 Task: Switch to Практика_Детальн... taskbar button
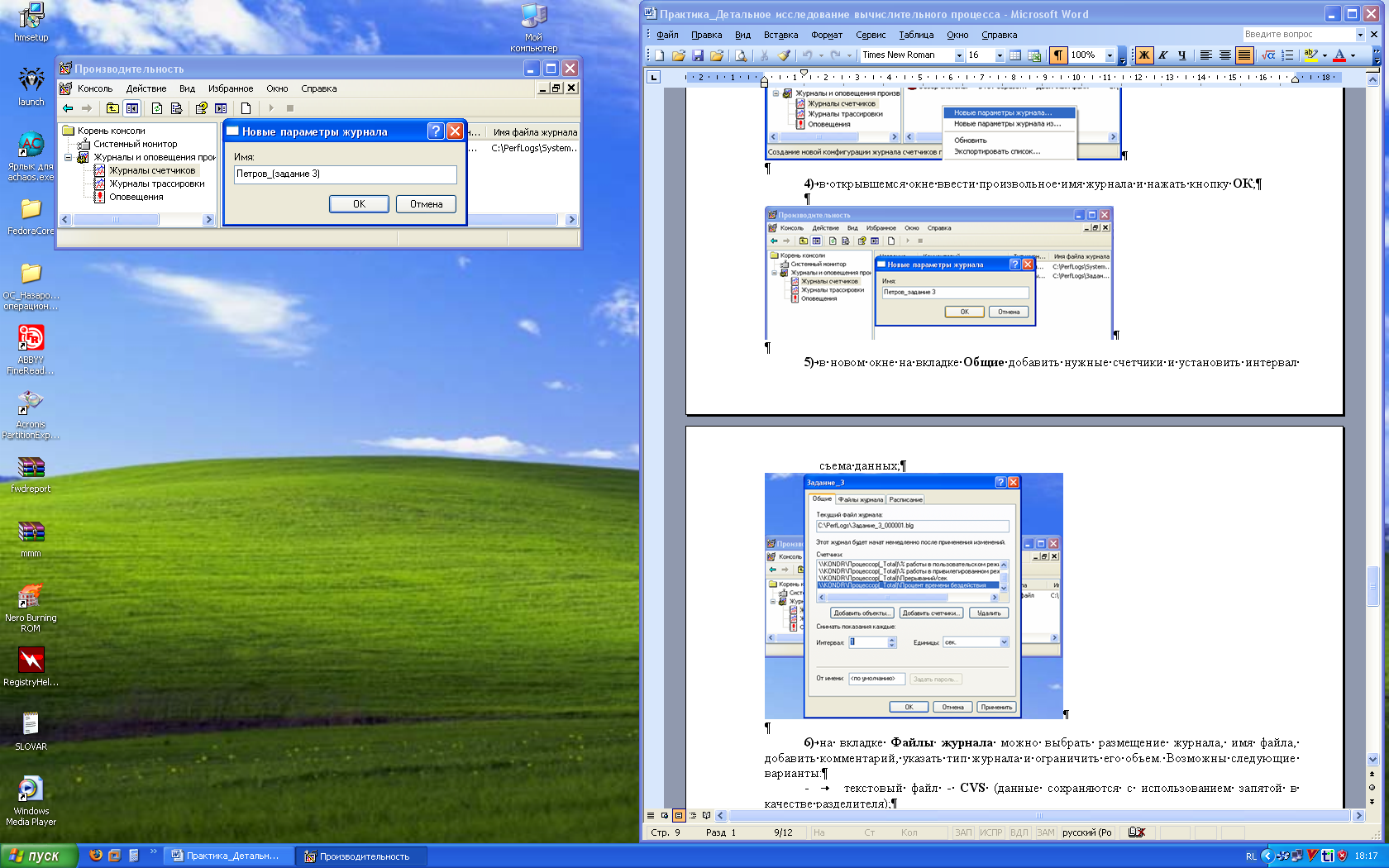point(229,856)
